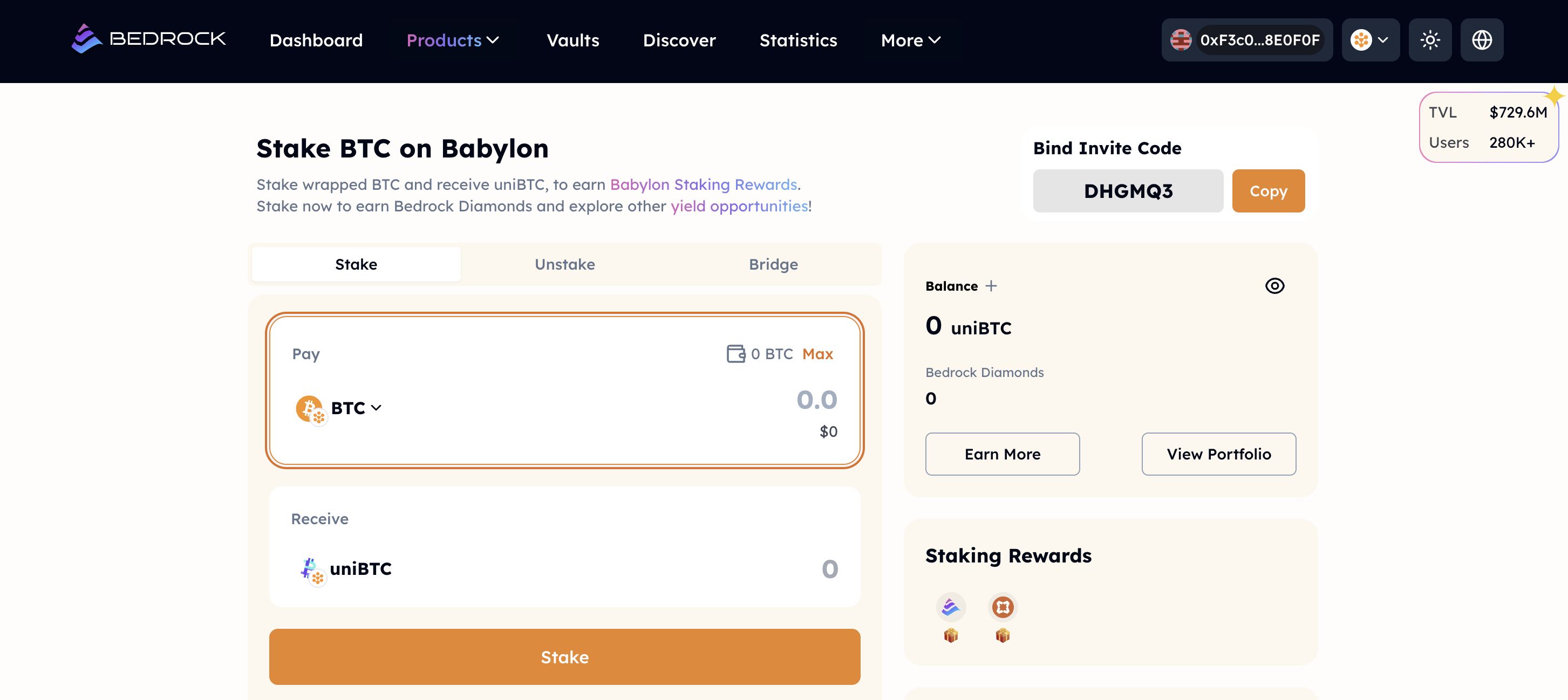Image resolution: width=1568 pixels, height=700 pixels.
Task: Open the language globe icon
Action: click(x=1482, y=40)
